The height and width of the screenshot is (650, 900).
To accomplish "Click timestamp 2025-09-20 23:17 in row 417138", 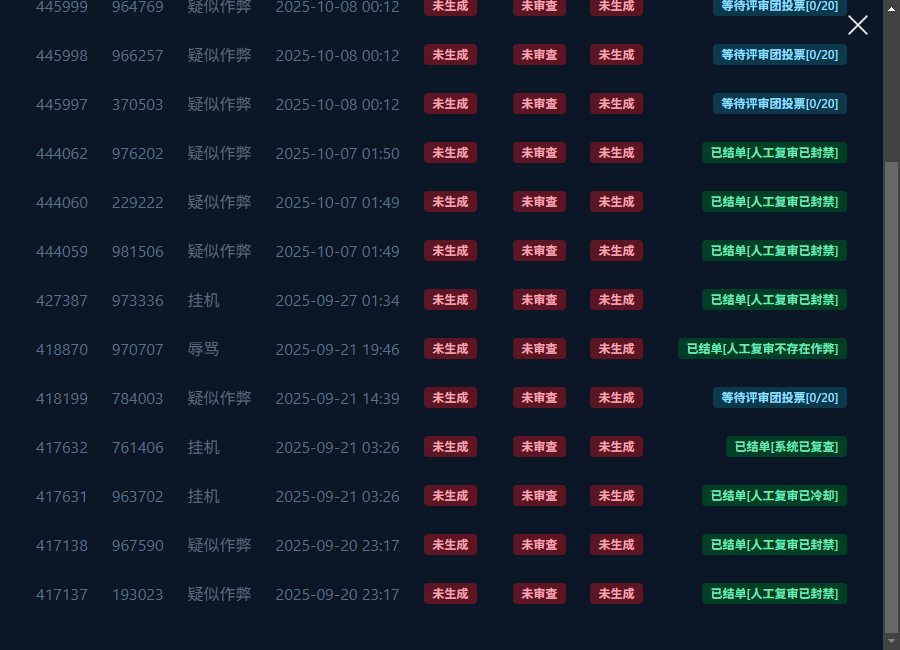I will point(338,545).
